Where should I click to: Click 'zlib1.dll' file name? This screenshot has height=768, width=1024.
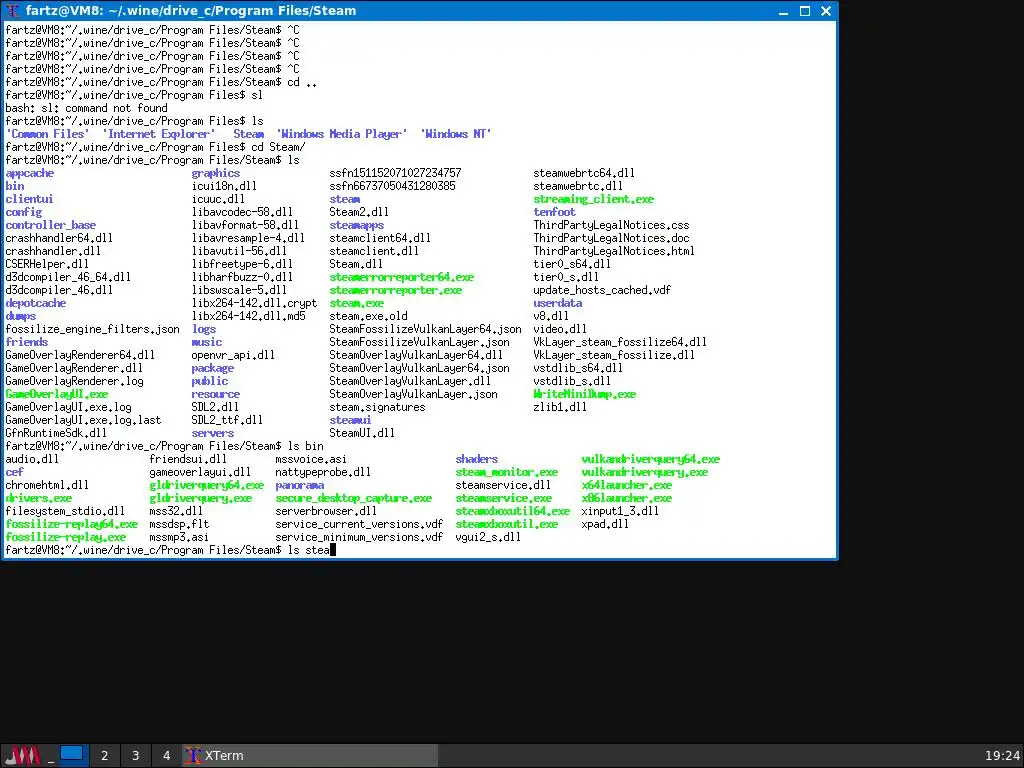coord(560,408)
